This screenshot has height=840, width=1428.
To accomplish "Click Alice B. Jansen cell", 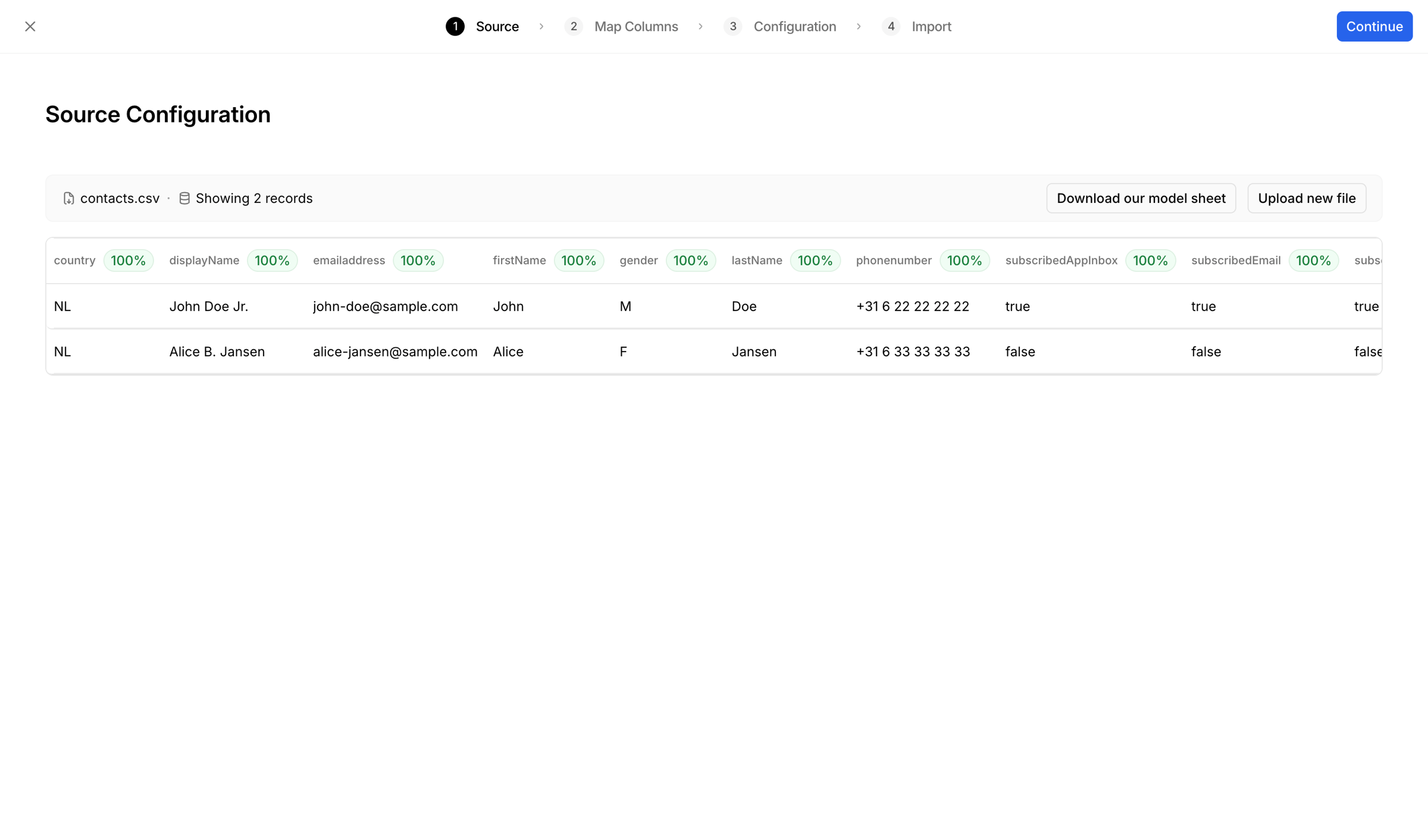I will (x=217, y=352).
